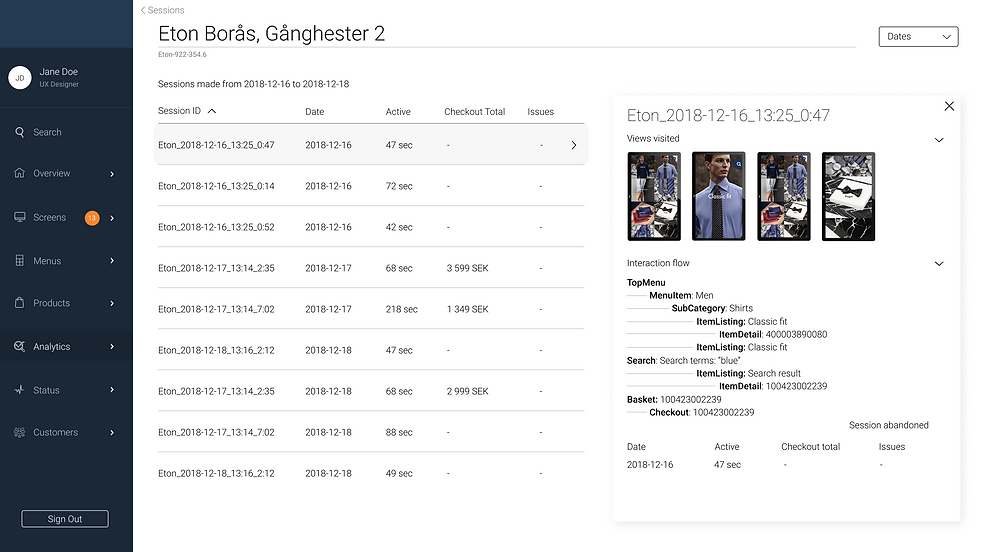Image resolution: width=982 pixels, height=552 pixels.
Task: Expand the Status submenu chevron
Action: tap(112, 390)
